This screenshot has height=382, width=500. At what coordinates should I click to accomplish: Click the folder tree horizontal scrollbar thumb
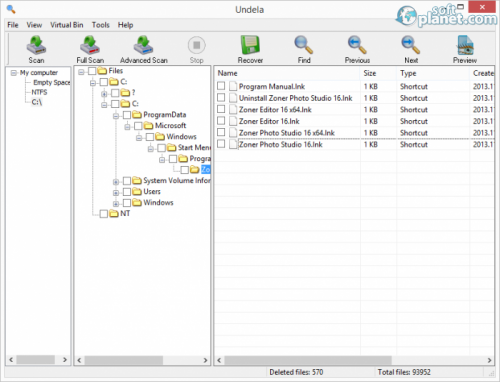click(x=124, y=360)
